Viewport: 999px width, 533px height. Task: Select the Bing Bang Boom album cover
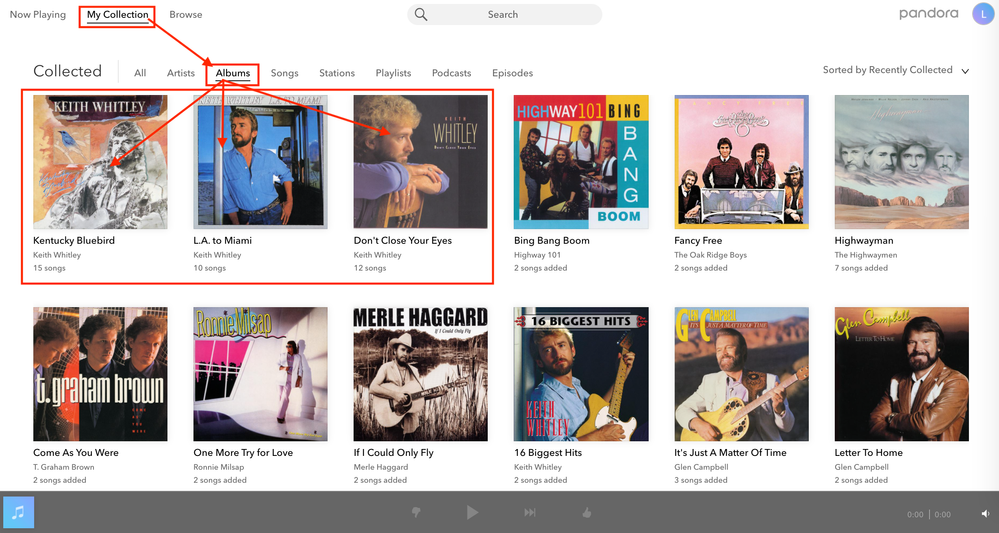581,162
